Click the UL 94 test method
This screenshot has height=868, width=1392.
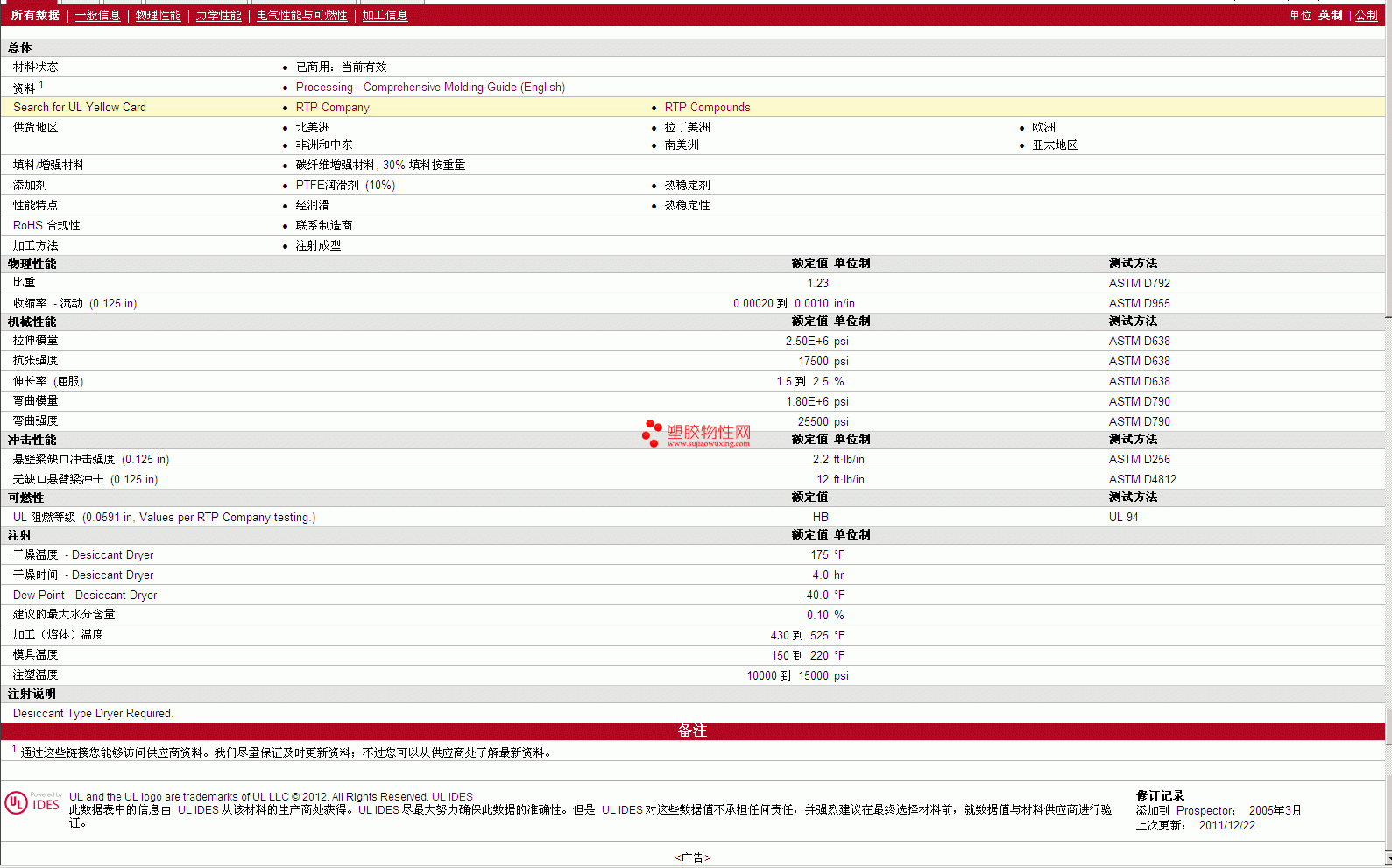1123,517
